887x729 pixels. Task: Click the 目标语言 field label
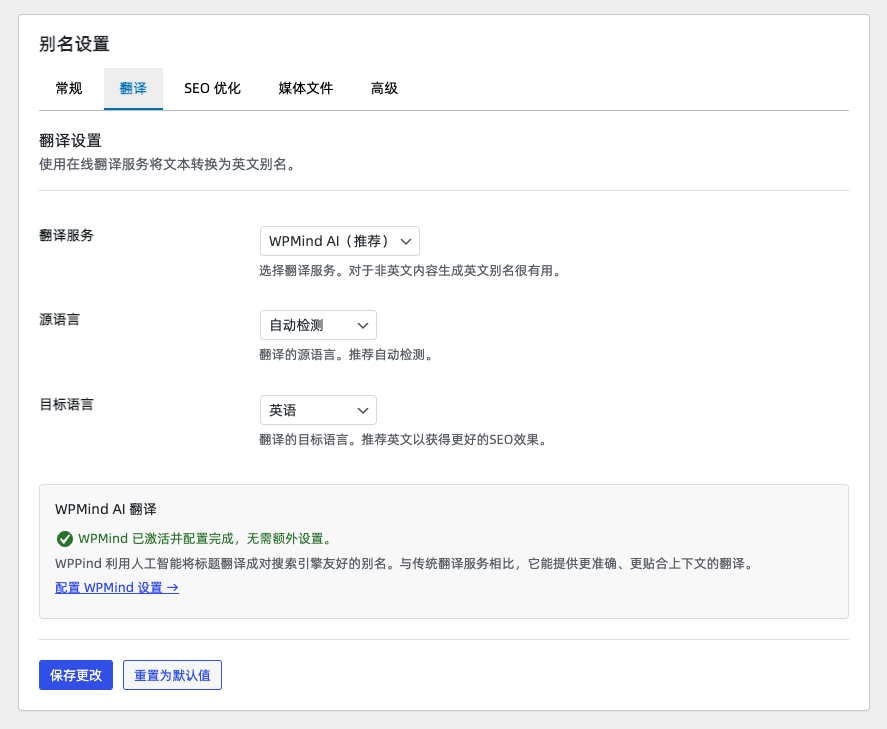coord(67,404)
